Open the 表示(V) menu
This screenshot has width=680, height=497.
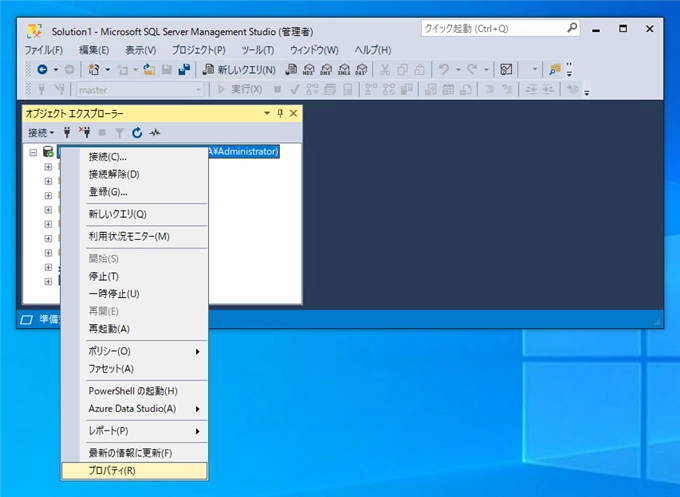point(141,50)
